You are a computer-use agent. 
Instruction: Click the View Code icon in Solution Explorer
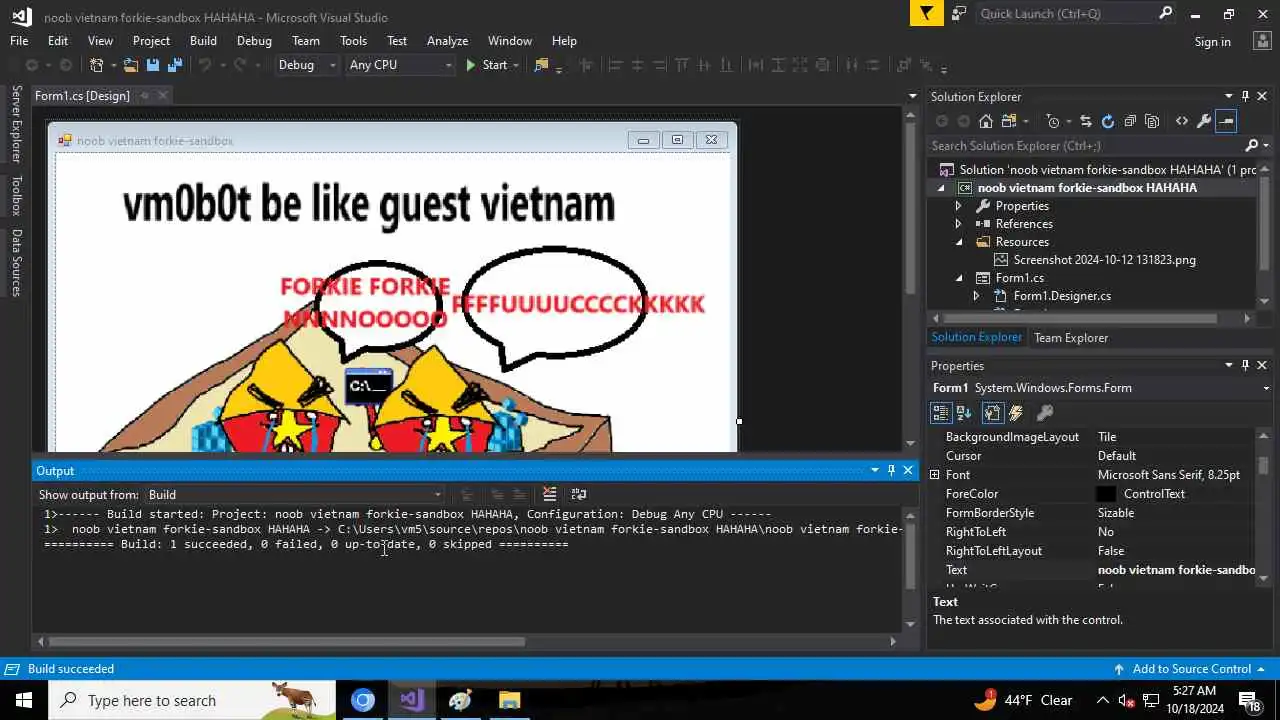(1182, 121)
